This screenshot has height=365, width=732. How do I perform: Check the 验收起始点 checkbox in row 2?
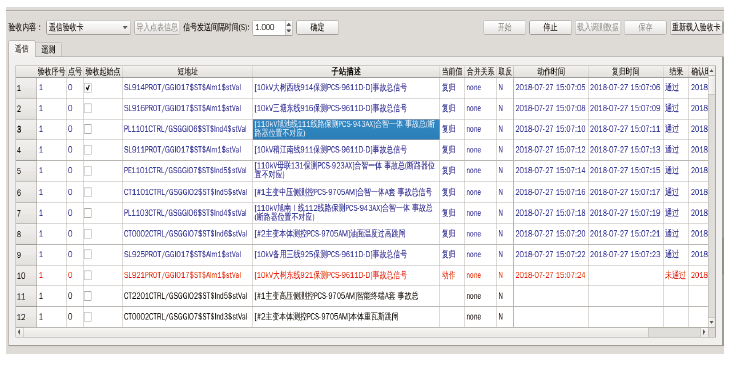point(88,108)
